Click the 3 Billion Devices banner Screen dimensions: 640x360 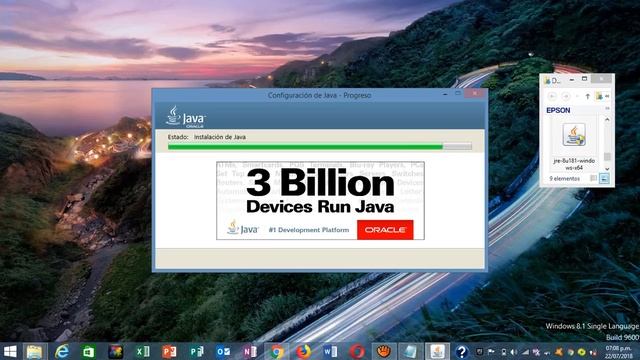click(320, 200)
